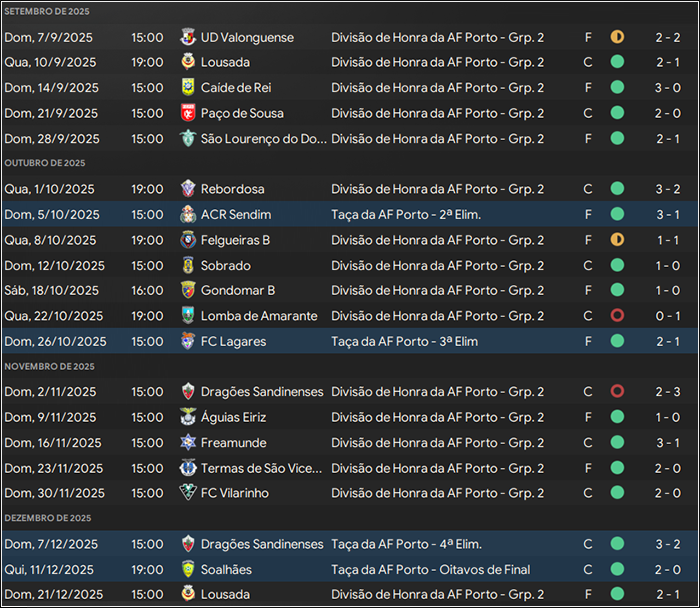Open the 3 - 1 score versus Freamunde

pyautogui.click(x=668, y=443)
